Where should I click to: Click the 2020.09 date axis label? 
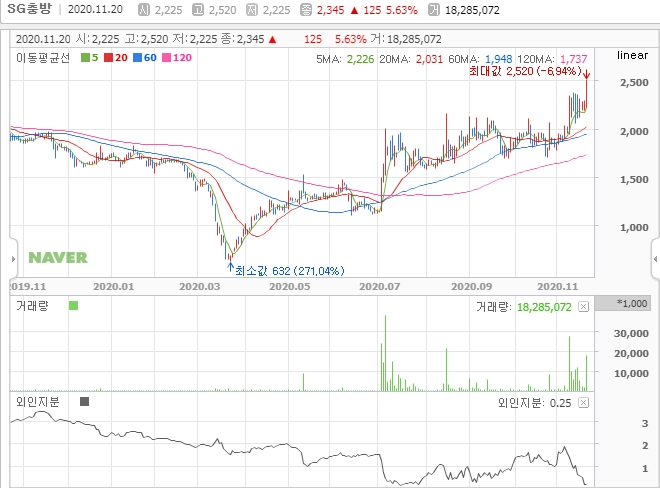[471, 287]
